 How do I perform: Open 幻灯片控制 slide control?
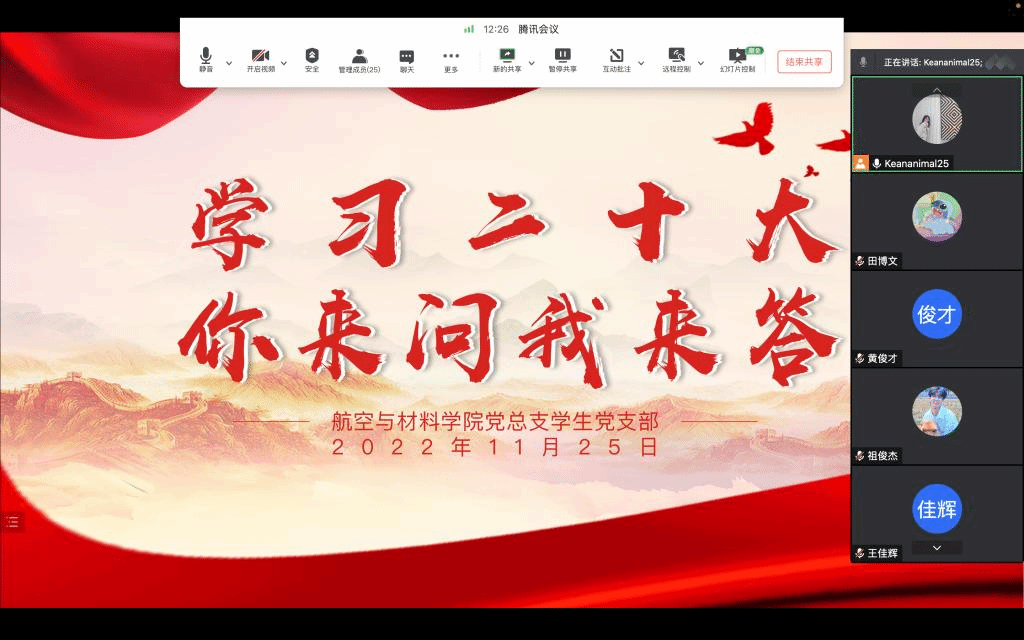click(x=738, y=60)
